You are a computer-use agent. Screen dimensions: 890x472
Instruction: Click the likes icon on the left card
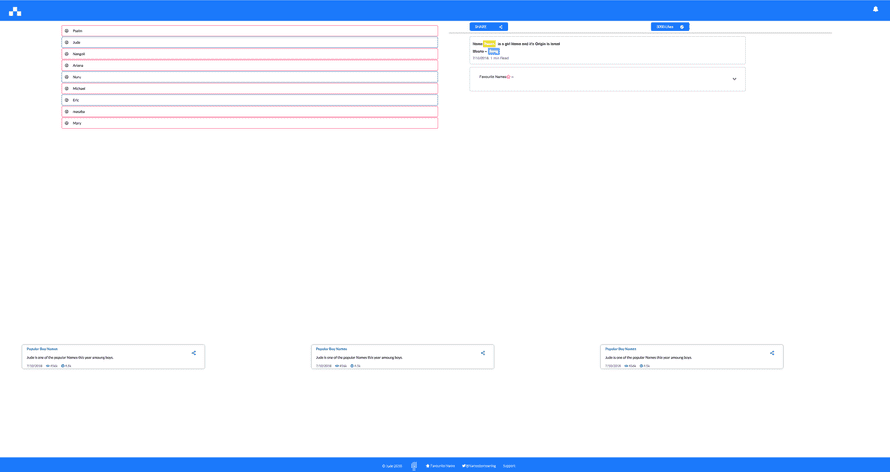coord(62,366)
